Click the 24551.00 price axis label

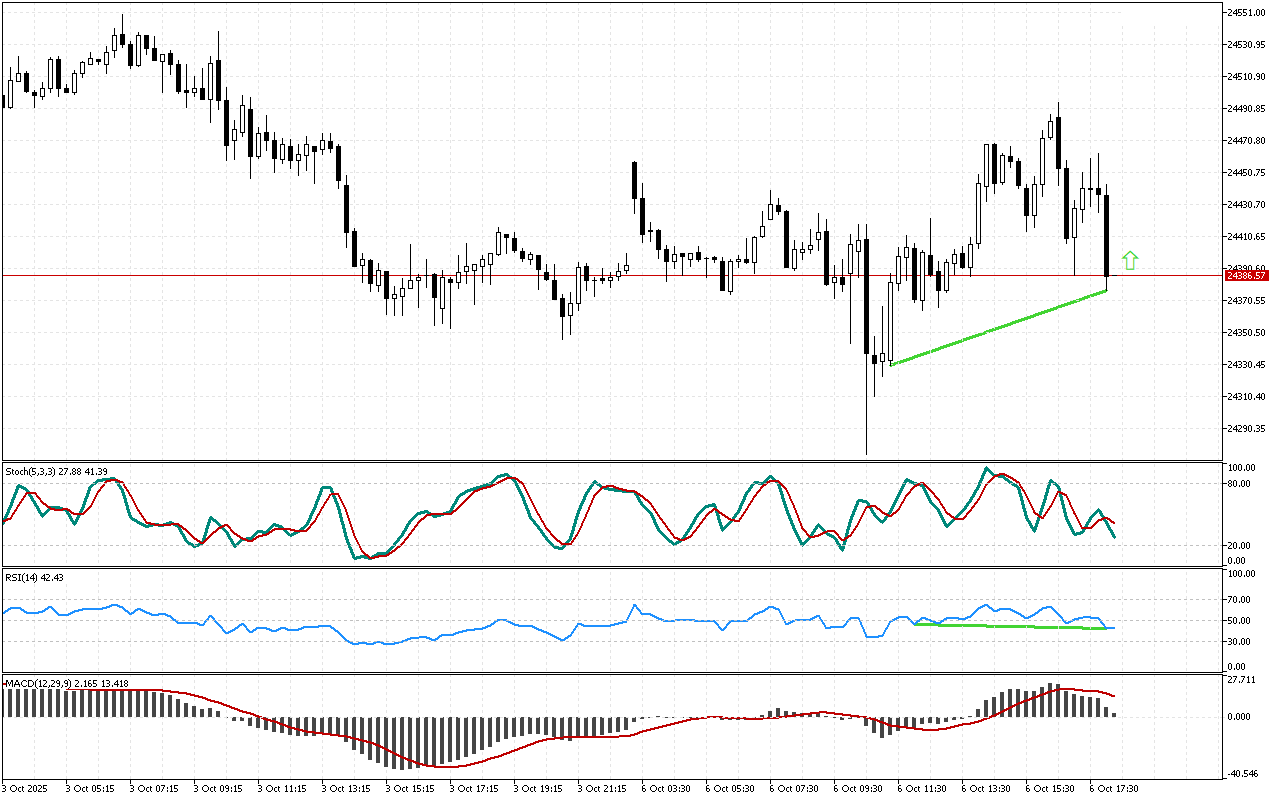(x=1246, y=12)
